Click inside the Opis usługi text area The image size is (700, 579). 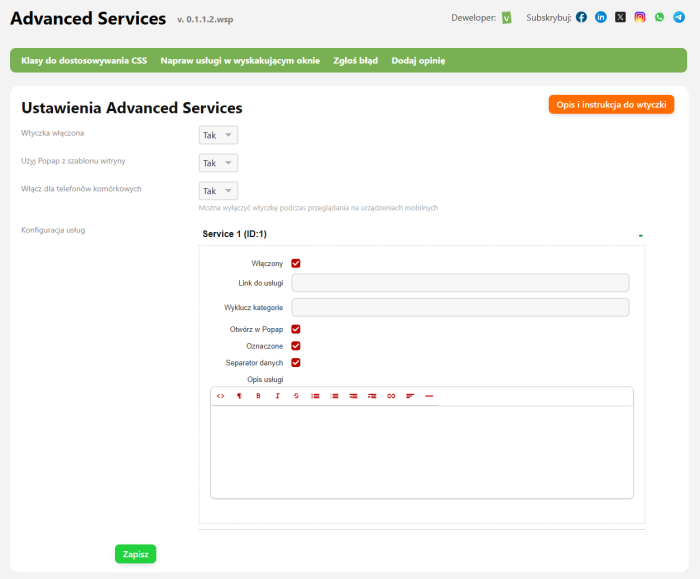coord(422,452)
